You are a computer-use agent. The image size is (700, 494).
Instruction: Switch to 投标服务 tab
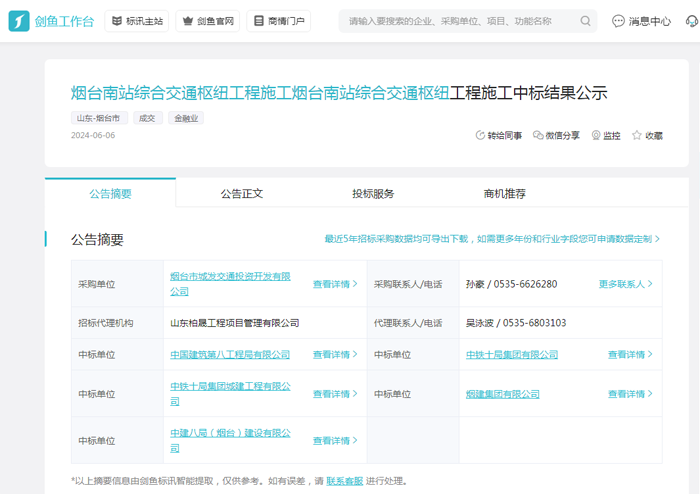click(x=373, y=194)
